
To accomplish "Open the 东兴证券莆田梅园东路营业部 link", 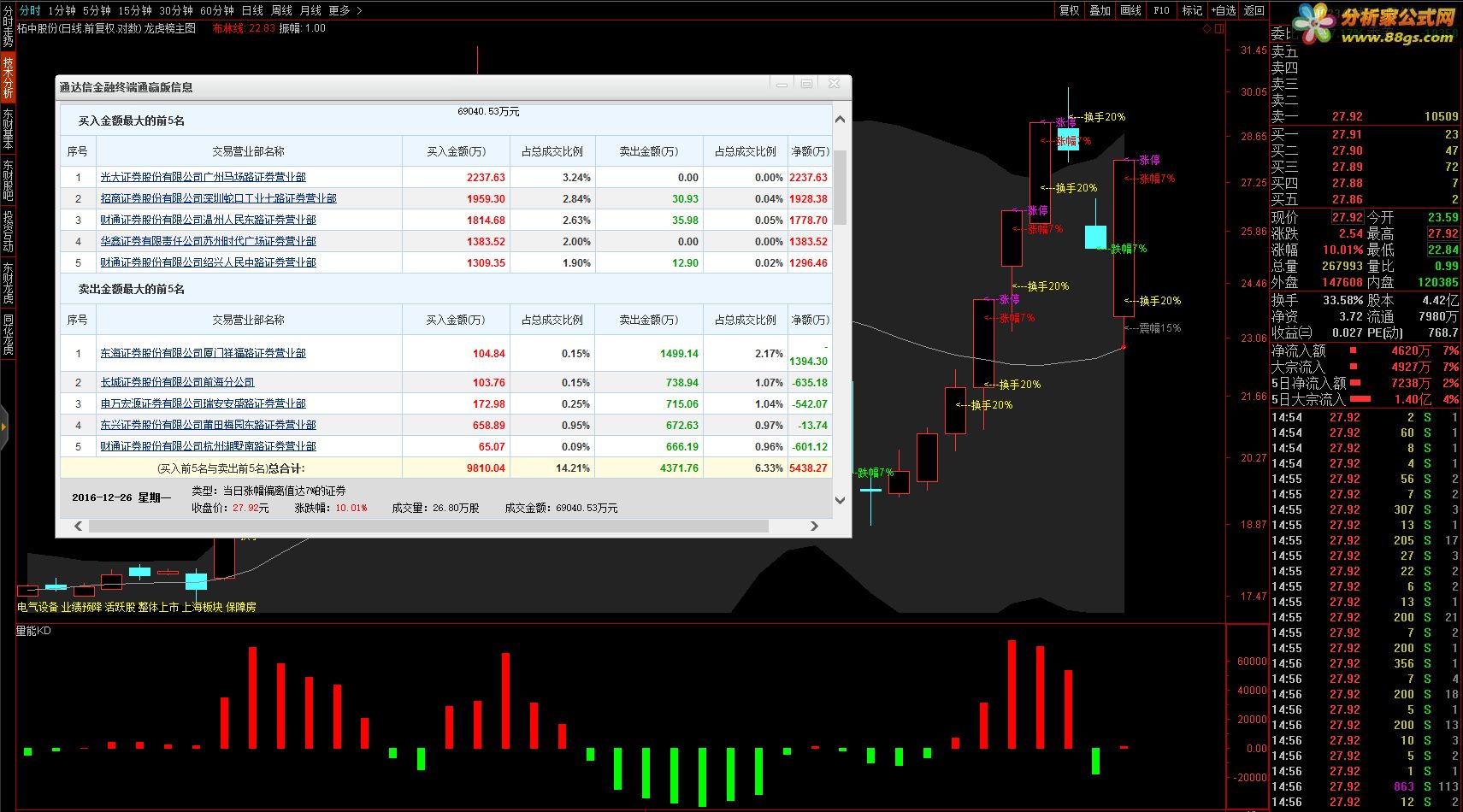I will coord(208,425).
